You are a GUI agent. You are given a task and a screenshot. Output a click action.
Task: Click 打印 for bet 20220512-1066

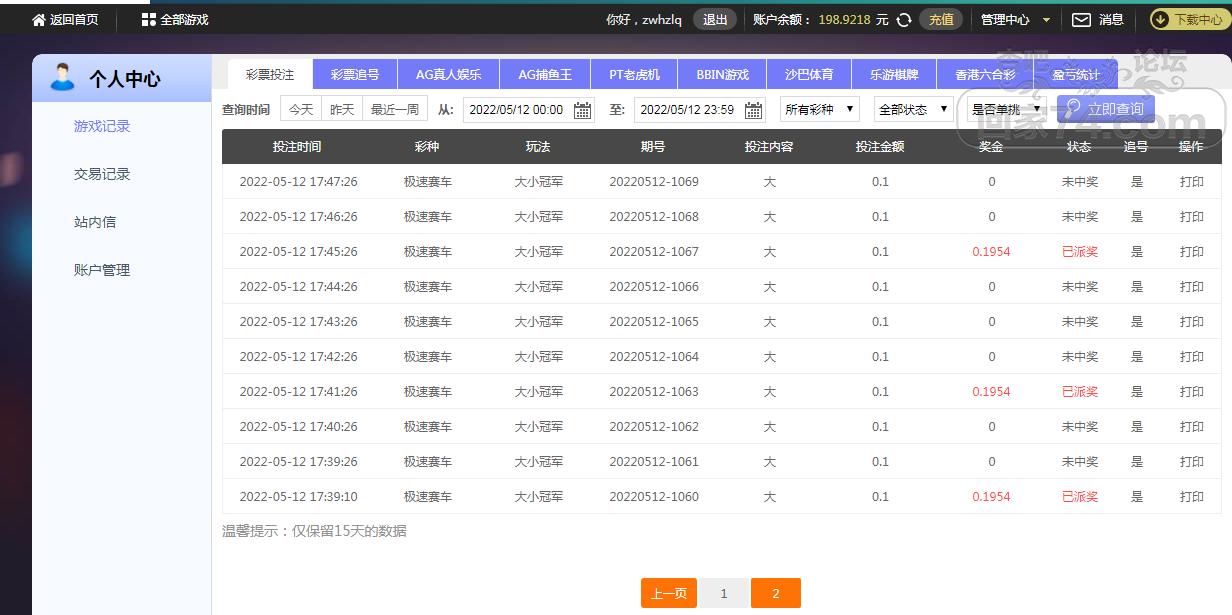[1191, 287]
